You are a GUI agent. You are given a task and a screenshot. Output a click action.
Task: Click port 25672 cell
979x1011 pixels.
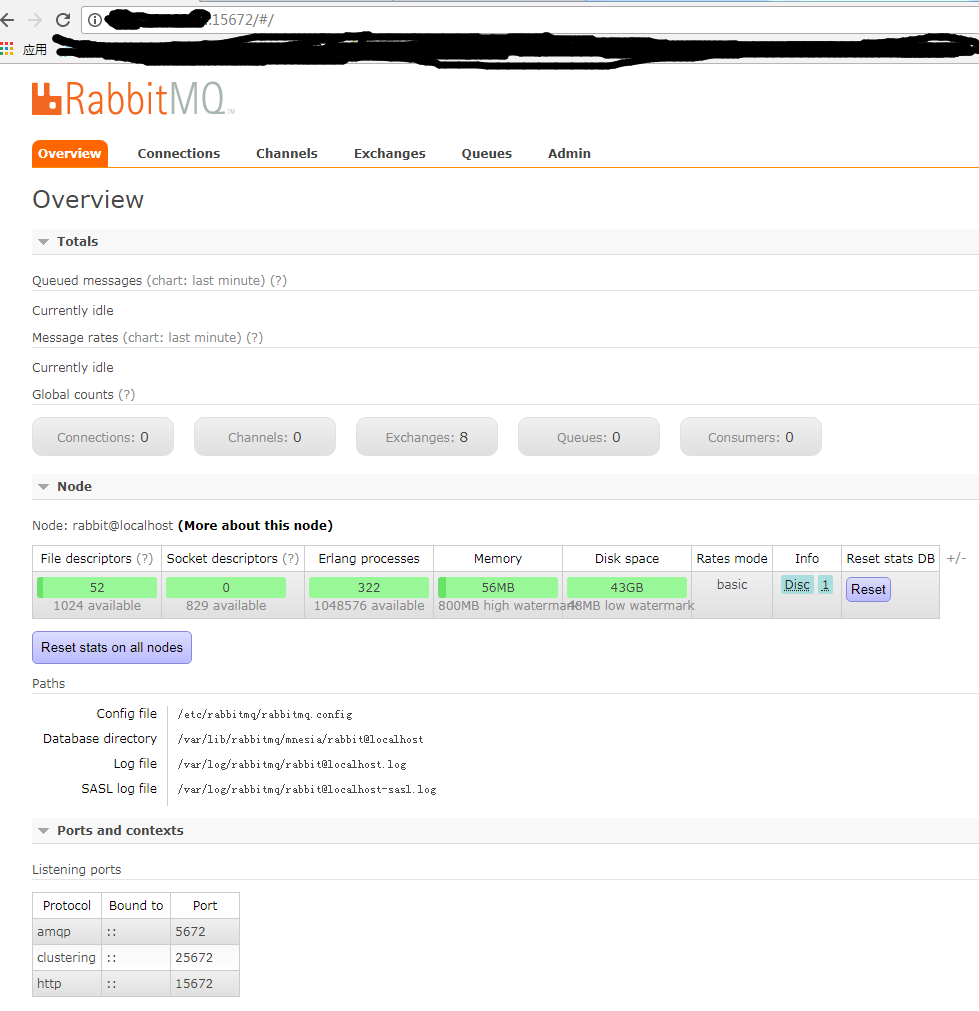click(x=205, y=957)
